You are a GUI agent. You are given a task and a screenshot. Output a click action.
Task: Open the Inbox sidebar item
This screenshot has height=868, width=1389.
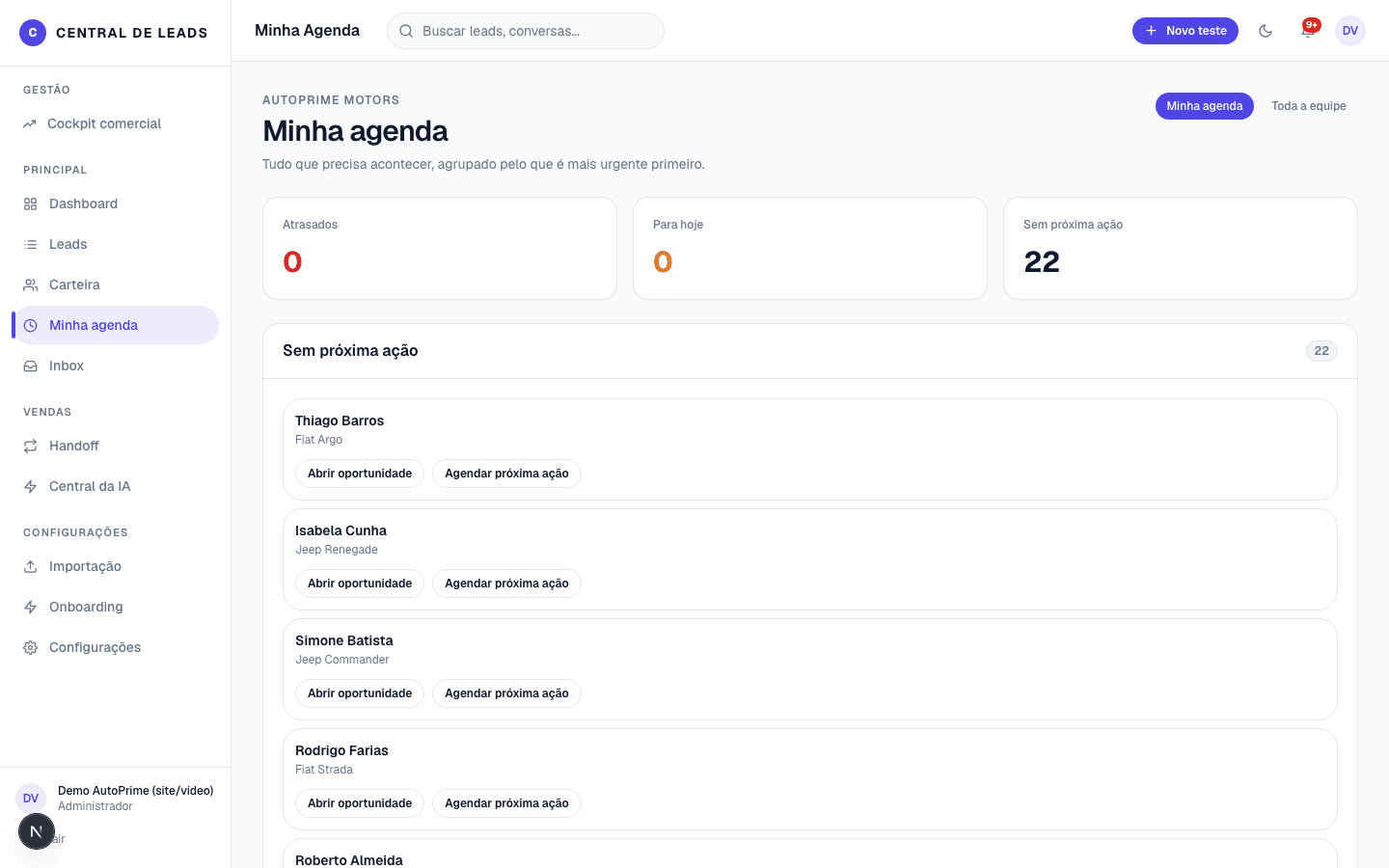[x=116, y=366]
